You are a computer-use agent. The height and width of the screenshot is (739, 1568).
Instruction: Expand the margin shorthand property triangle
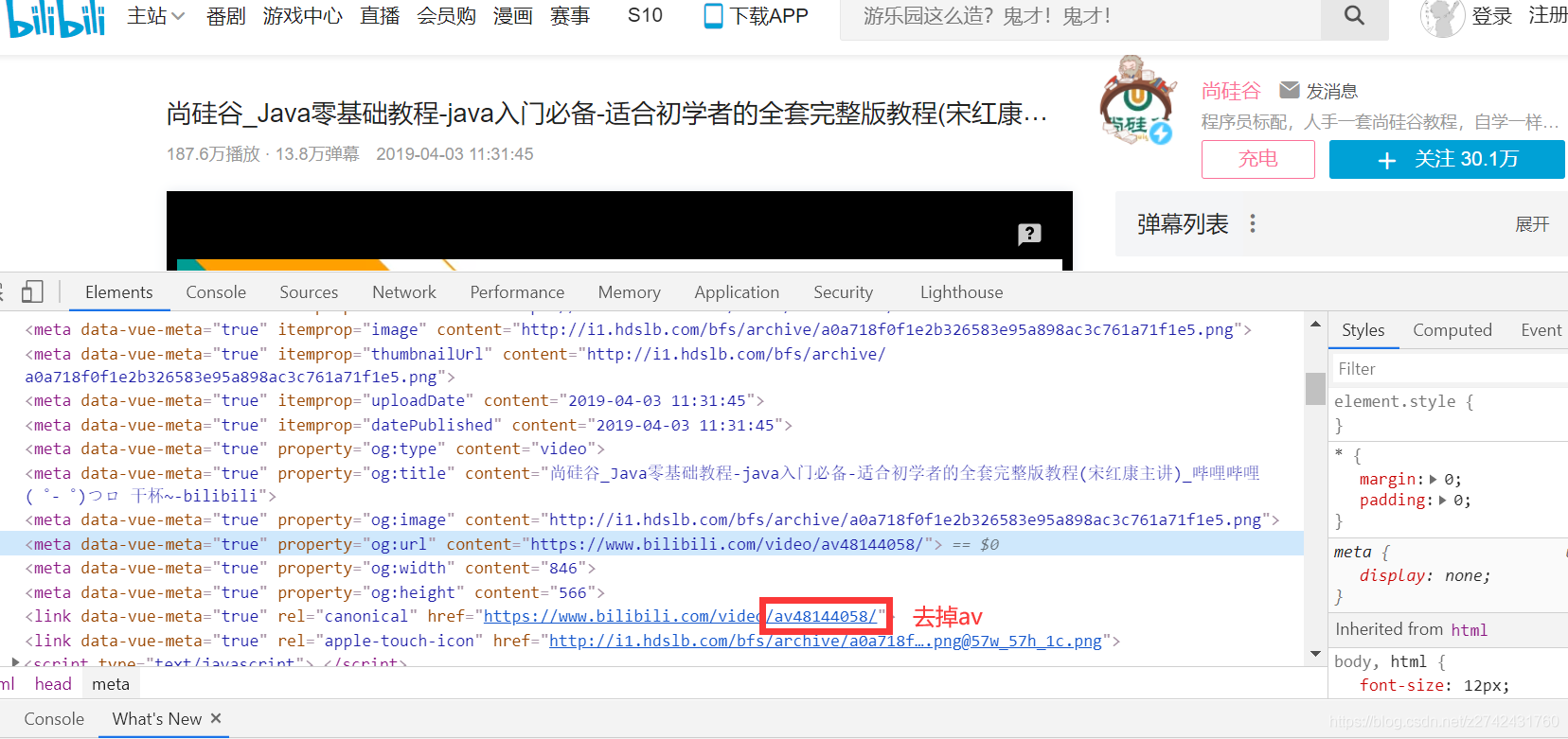click(x=1434, y=480)
